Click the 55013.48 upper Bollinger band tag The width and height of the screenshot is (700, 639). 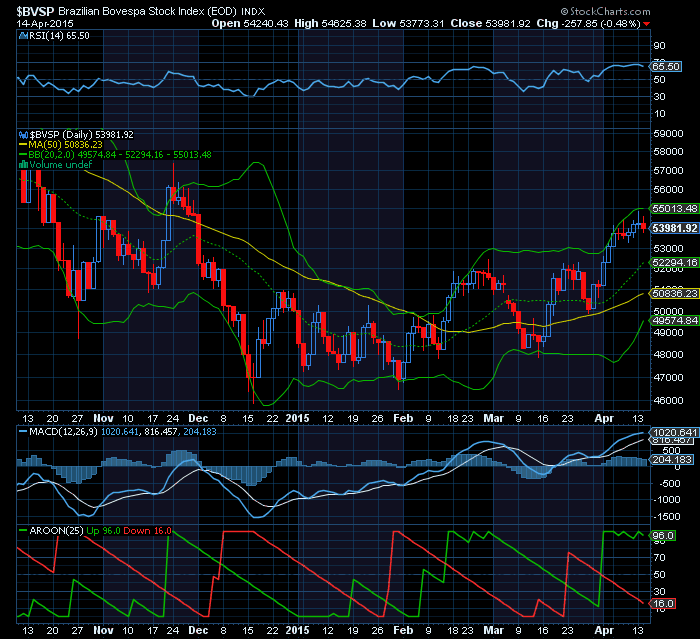click(675, 209)
